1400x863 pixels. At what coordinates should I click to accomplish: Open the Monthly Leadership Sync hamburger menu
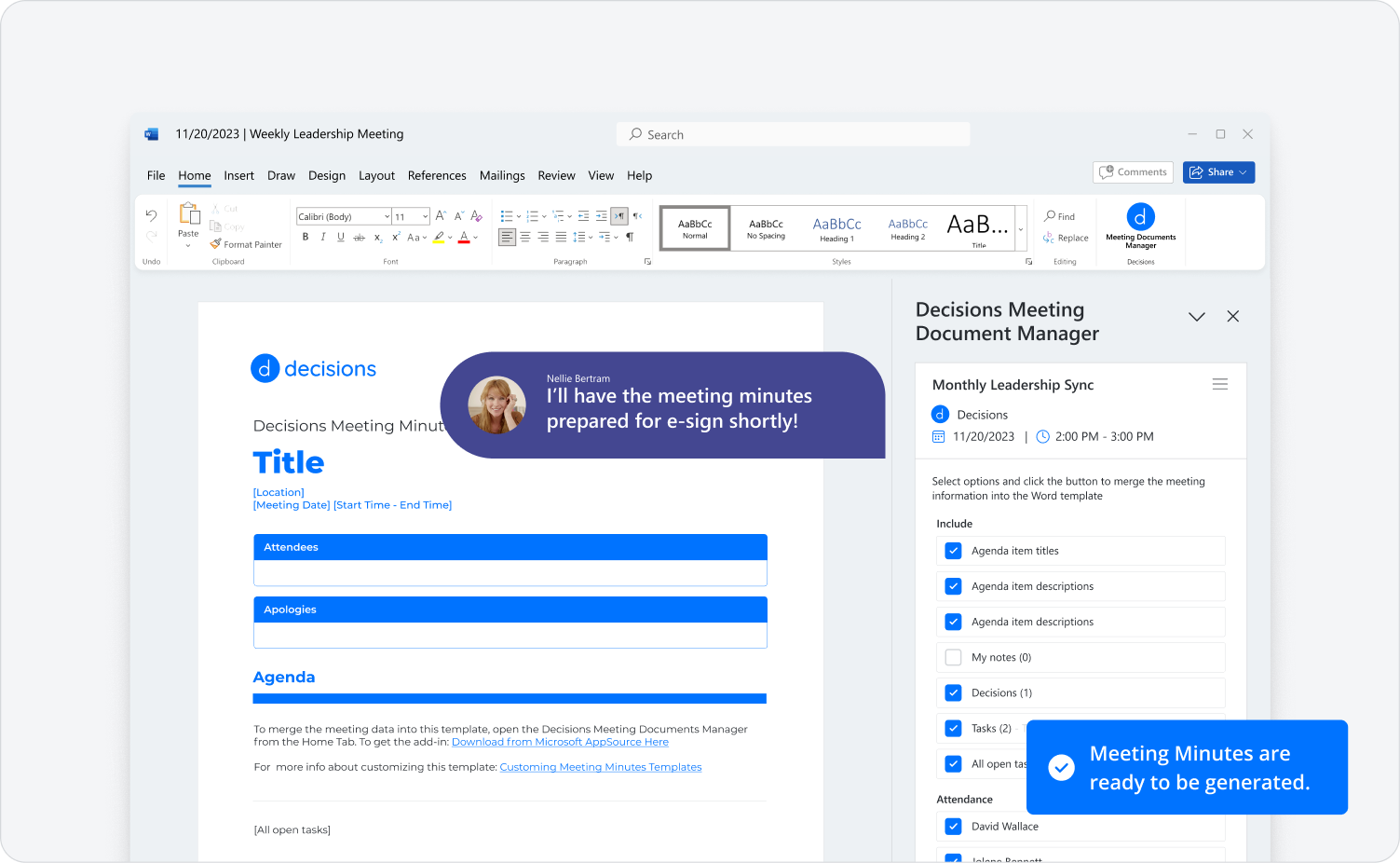tap(1219, 384)
